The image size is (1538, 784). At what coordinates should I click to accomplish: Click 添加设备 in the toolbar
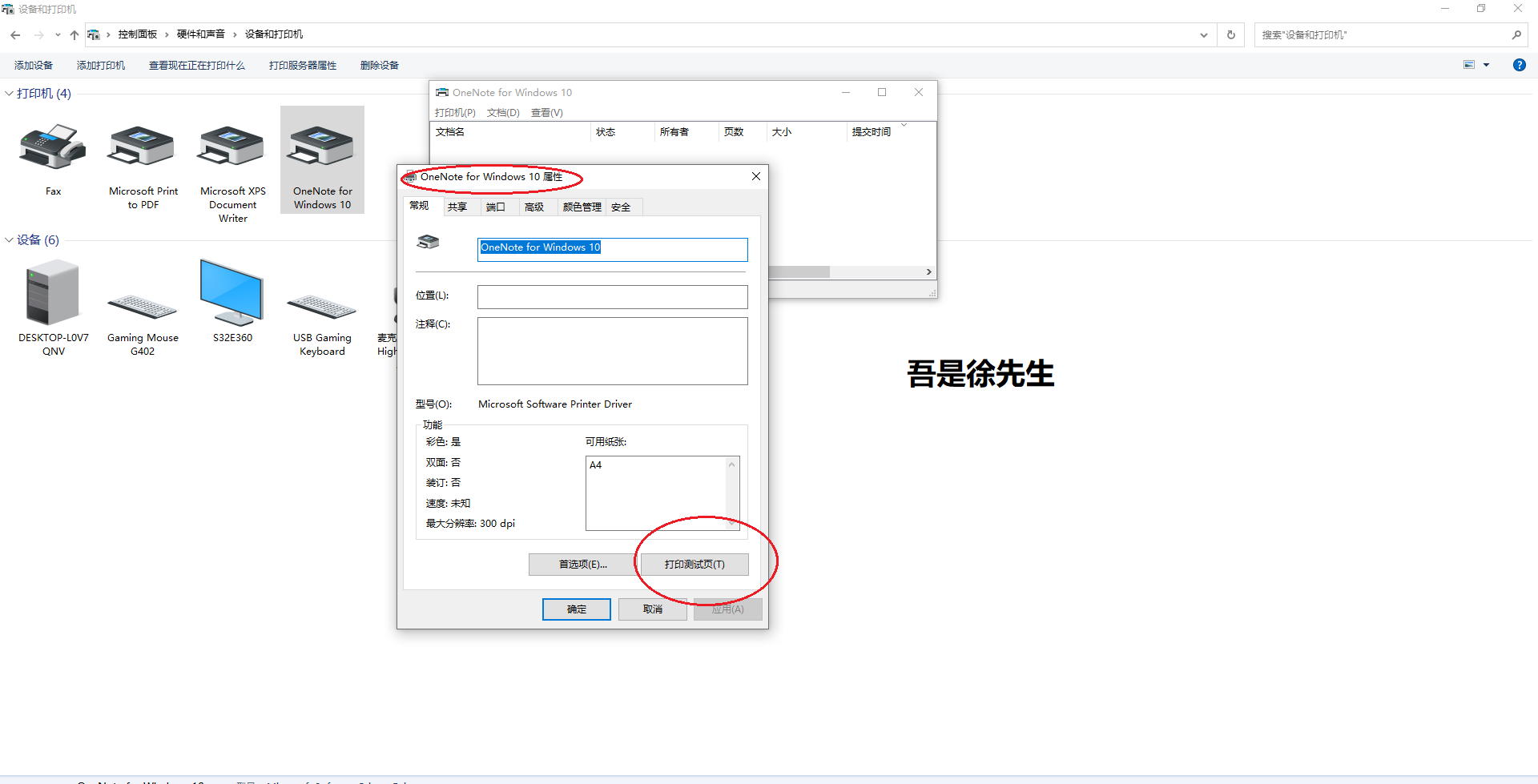(34, 66)
